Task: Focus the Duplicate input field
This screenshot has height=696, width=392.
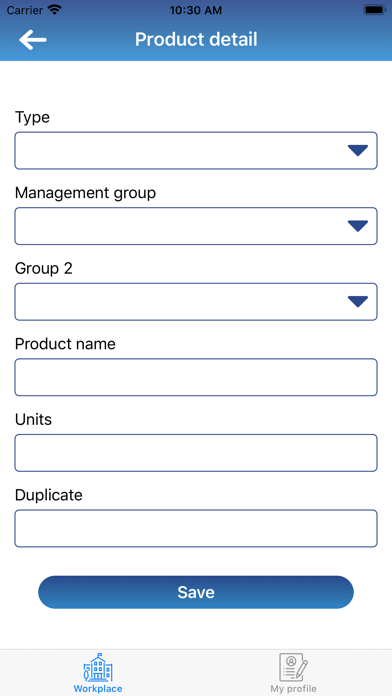Action: click(x=196, y=528)
